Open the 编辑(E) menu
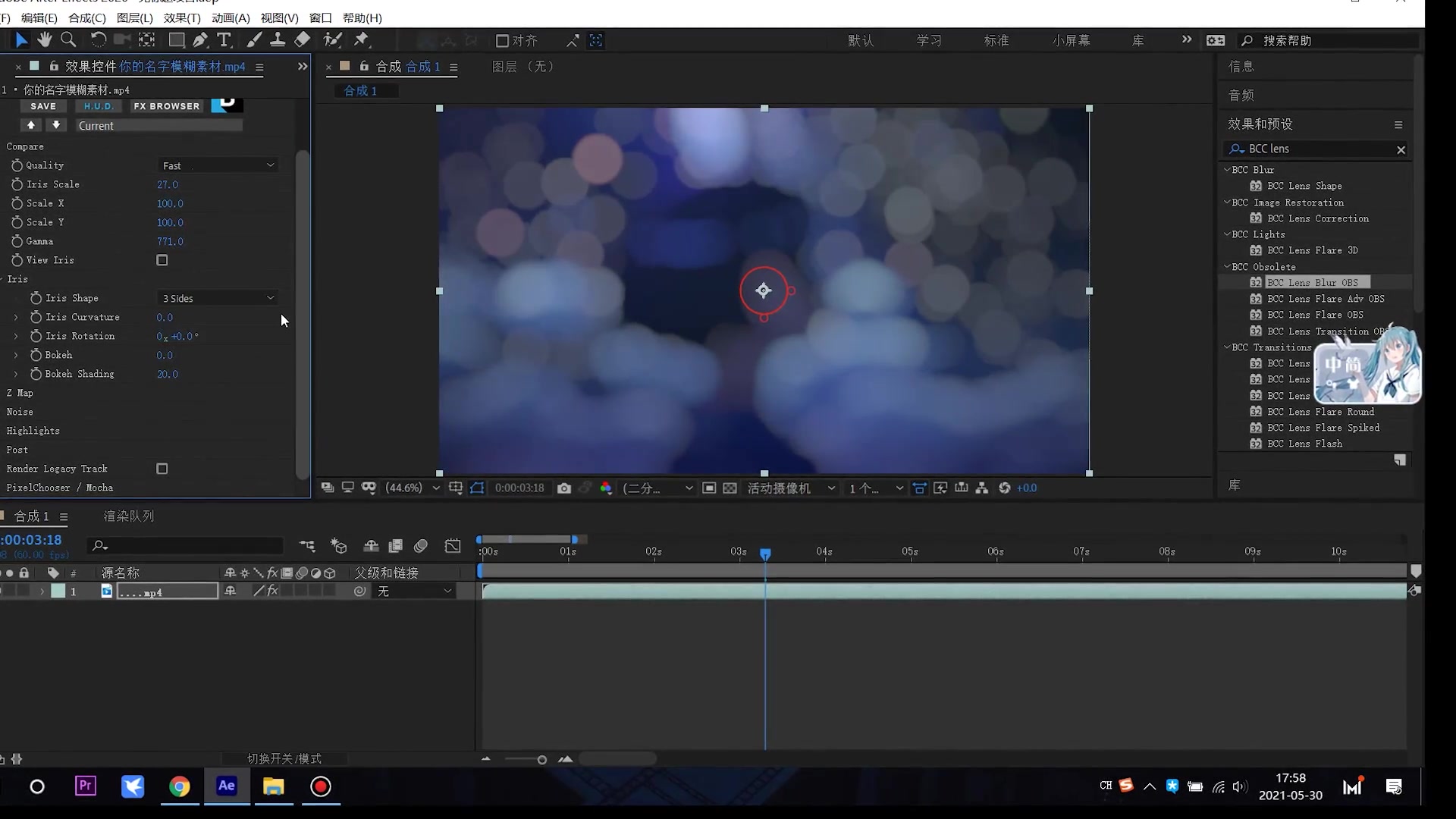Viewport: 1456px width, 819px height. click(39, 17)
